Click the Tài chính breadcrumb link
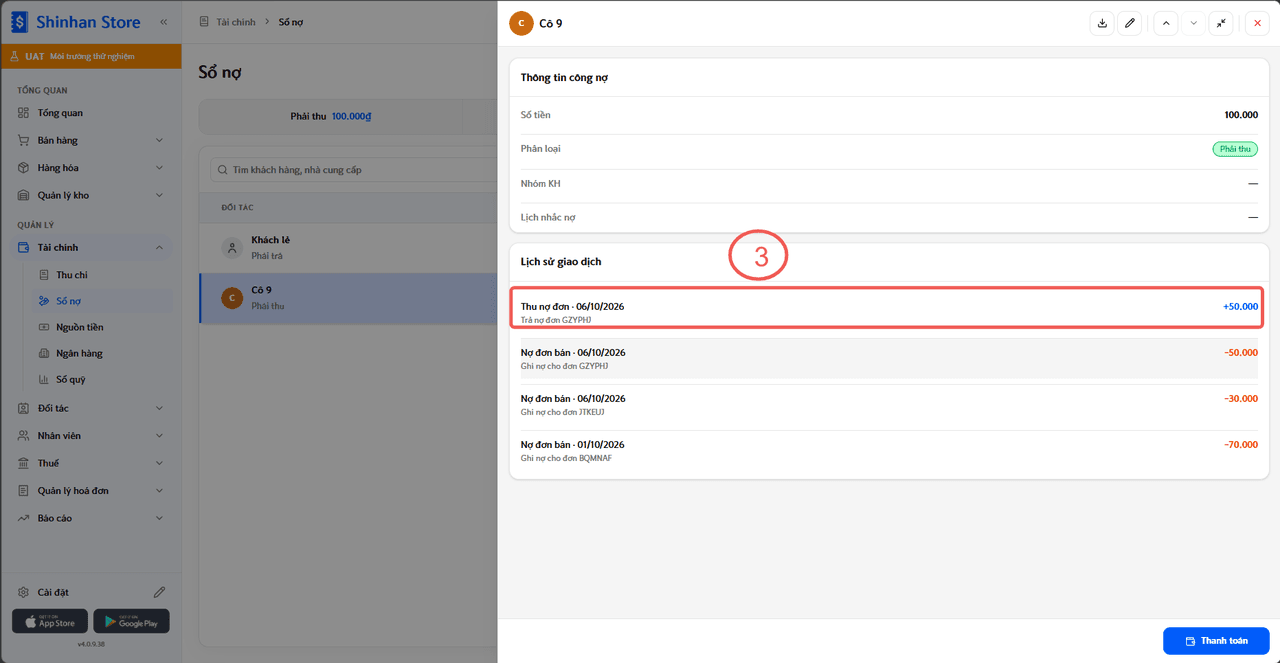 236,22
